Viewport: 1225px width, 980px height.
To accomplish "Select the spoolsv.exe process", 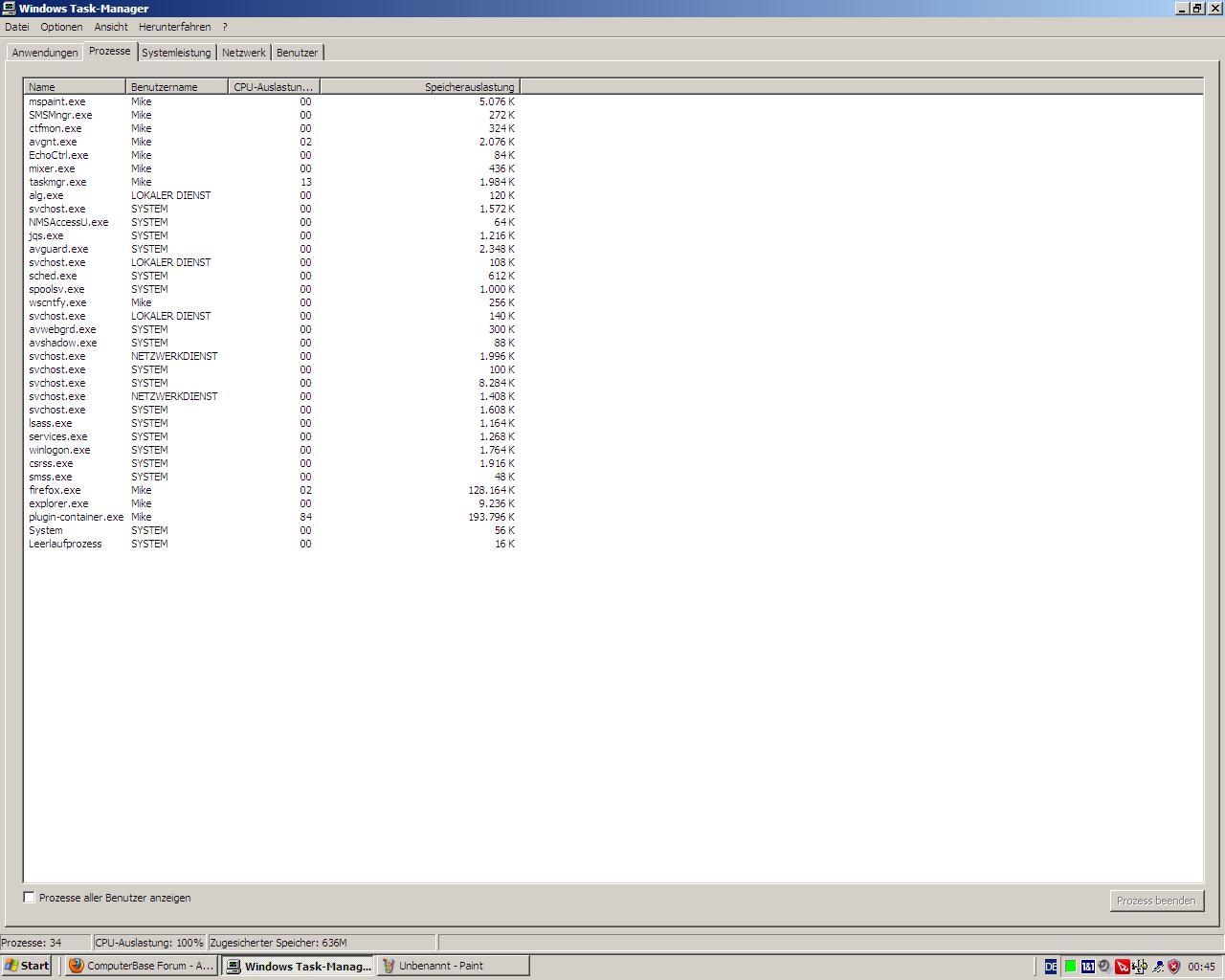I will pos(271,289).
